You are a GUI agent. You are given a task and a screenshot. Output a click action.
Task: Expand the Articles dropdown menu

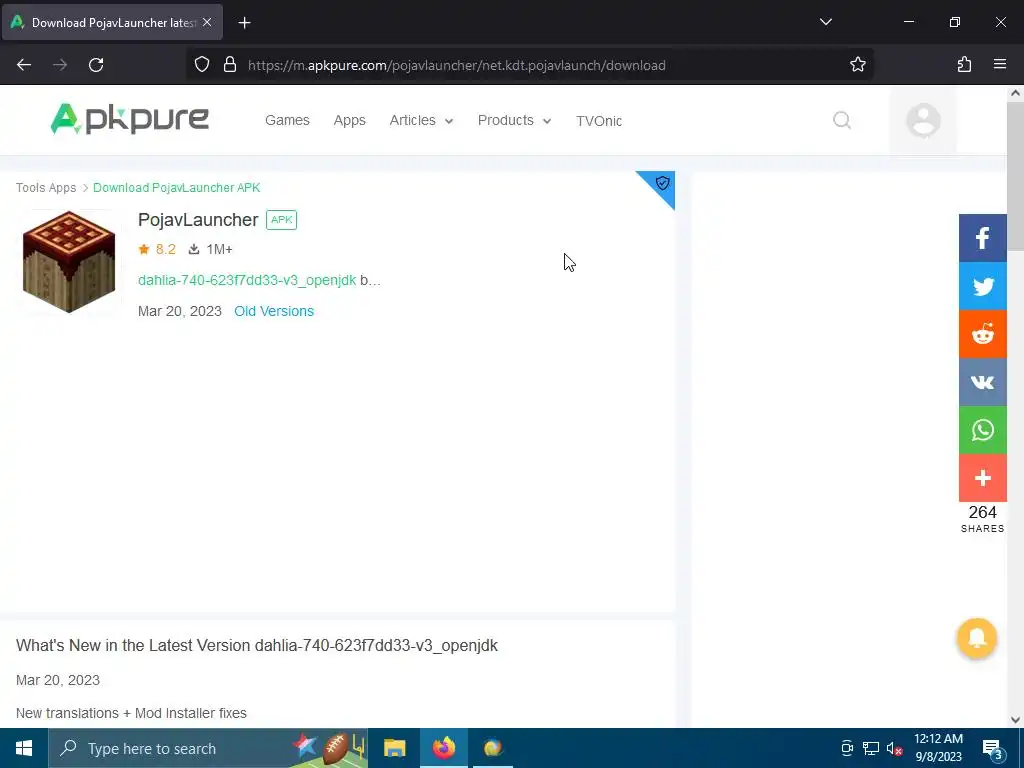pyautogui.click(x=421, y=121)
